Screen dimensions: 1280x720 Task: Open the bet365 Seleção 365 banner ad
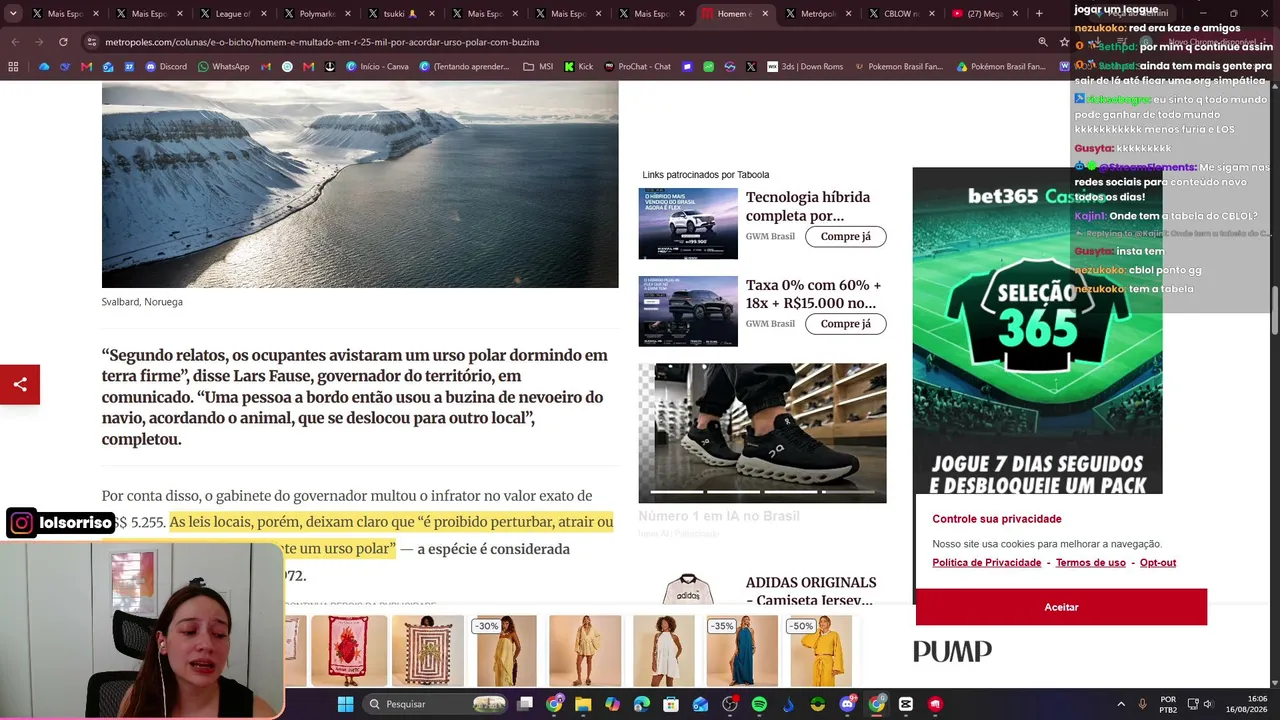1037,330
